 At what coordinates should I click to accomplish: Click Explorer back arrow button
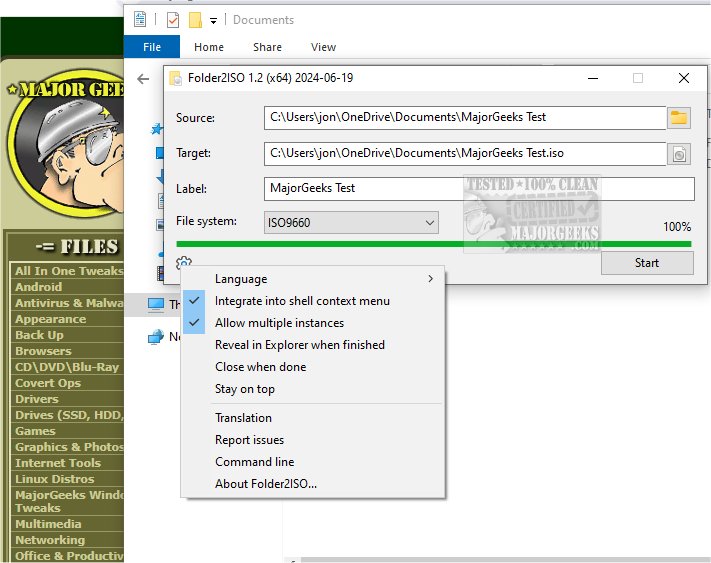pyautogui.click(x=143, y=79)
